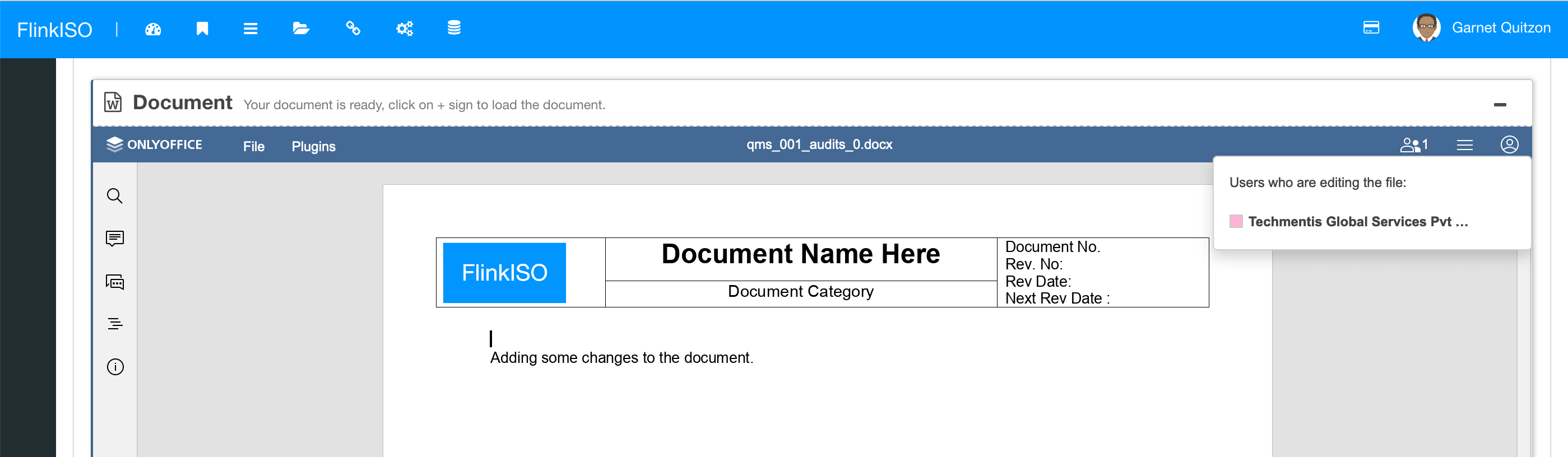This screenshot has height=457, width=1568.
Task: Click the Rev. No: line
Action: (x=1033, y=265)
